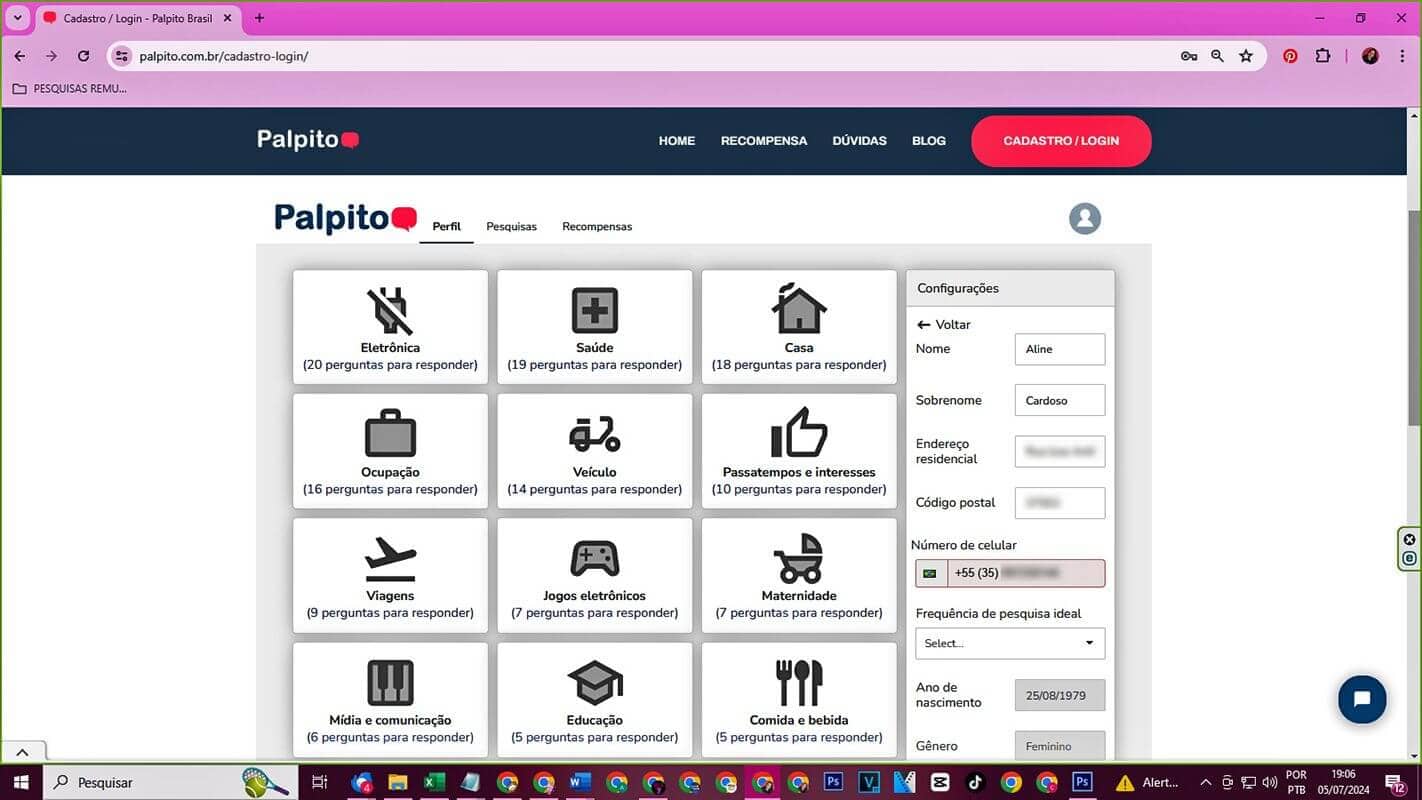This screenshot has width=1422, height=800.
Task: Click the Gênero field
Action: pos(1060,746)
